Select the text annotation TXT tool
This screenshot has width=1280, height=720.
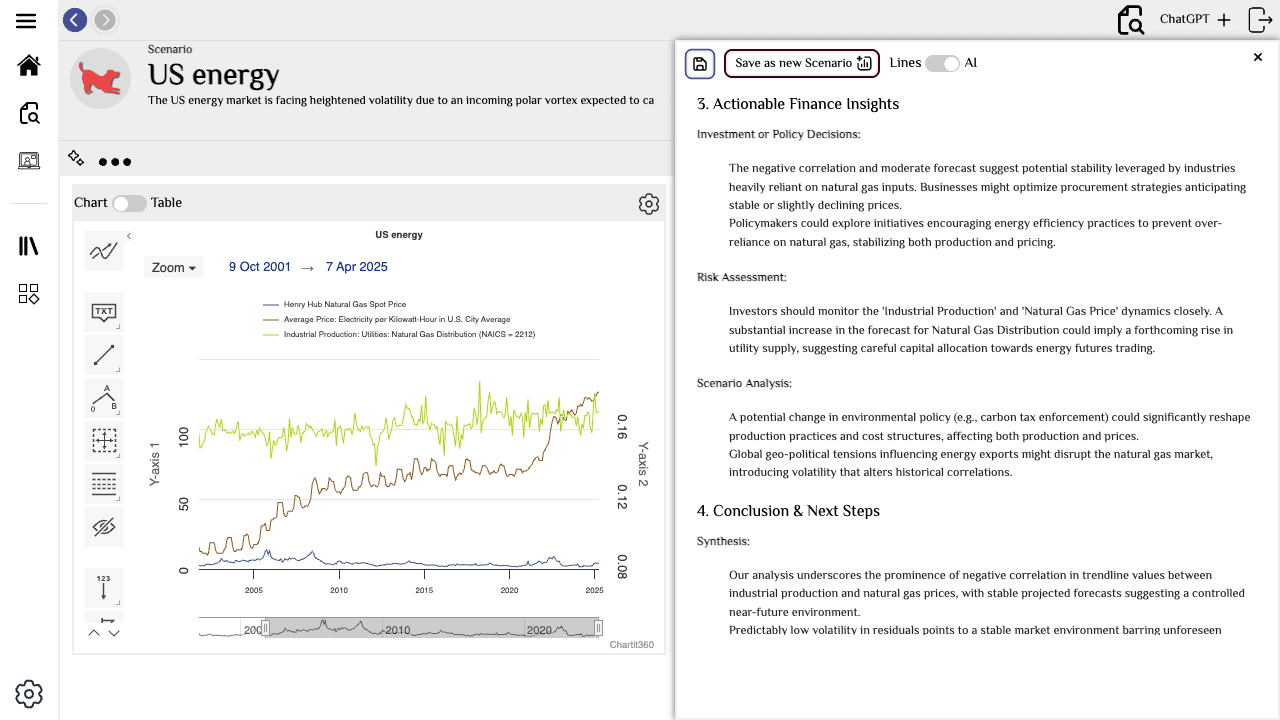[104, 312]
